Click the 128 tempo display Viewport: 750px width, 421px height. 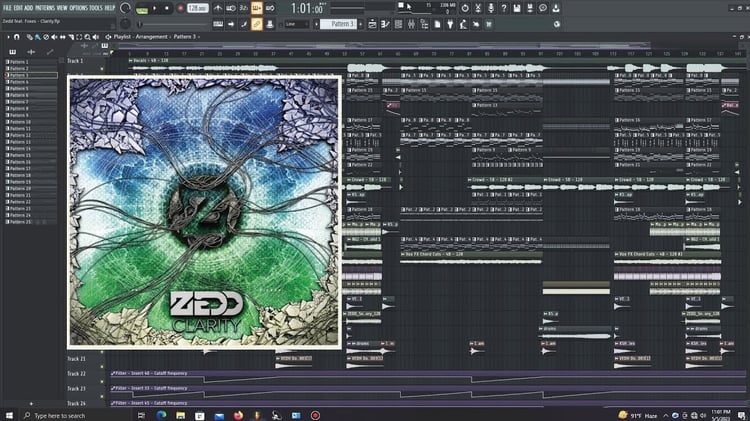coord(197,8)
